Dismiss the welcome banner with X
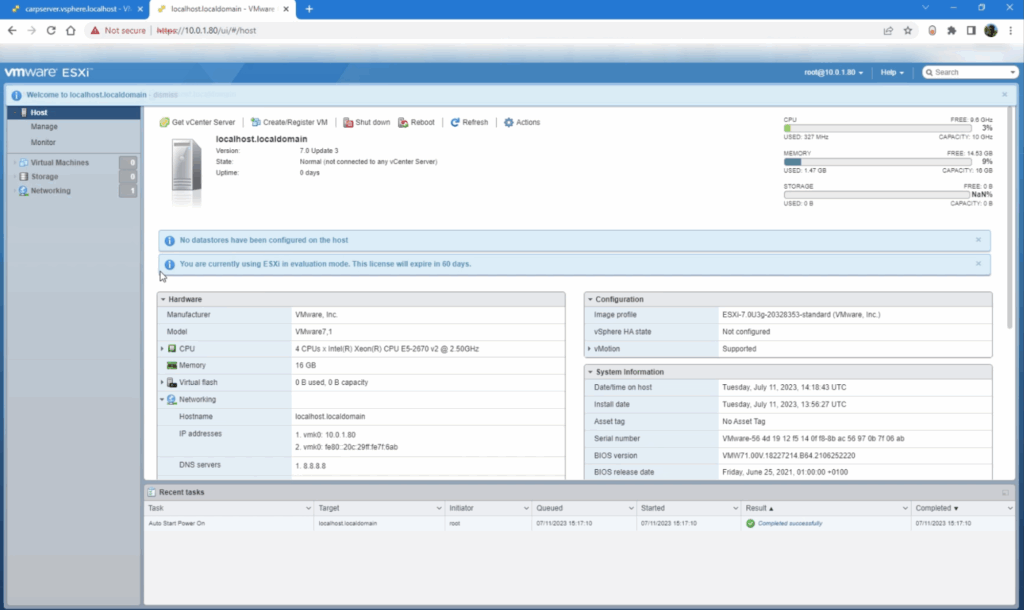This screenshot has height=610, width=1024. 1004,95
